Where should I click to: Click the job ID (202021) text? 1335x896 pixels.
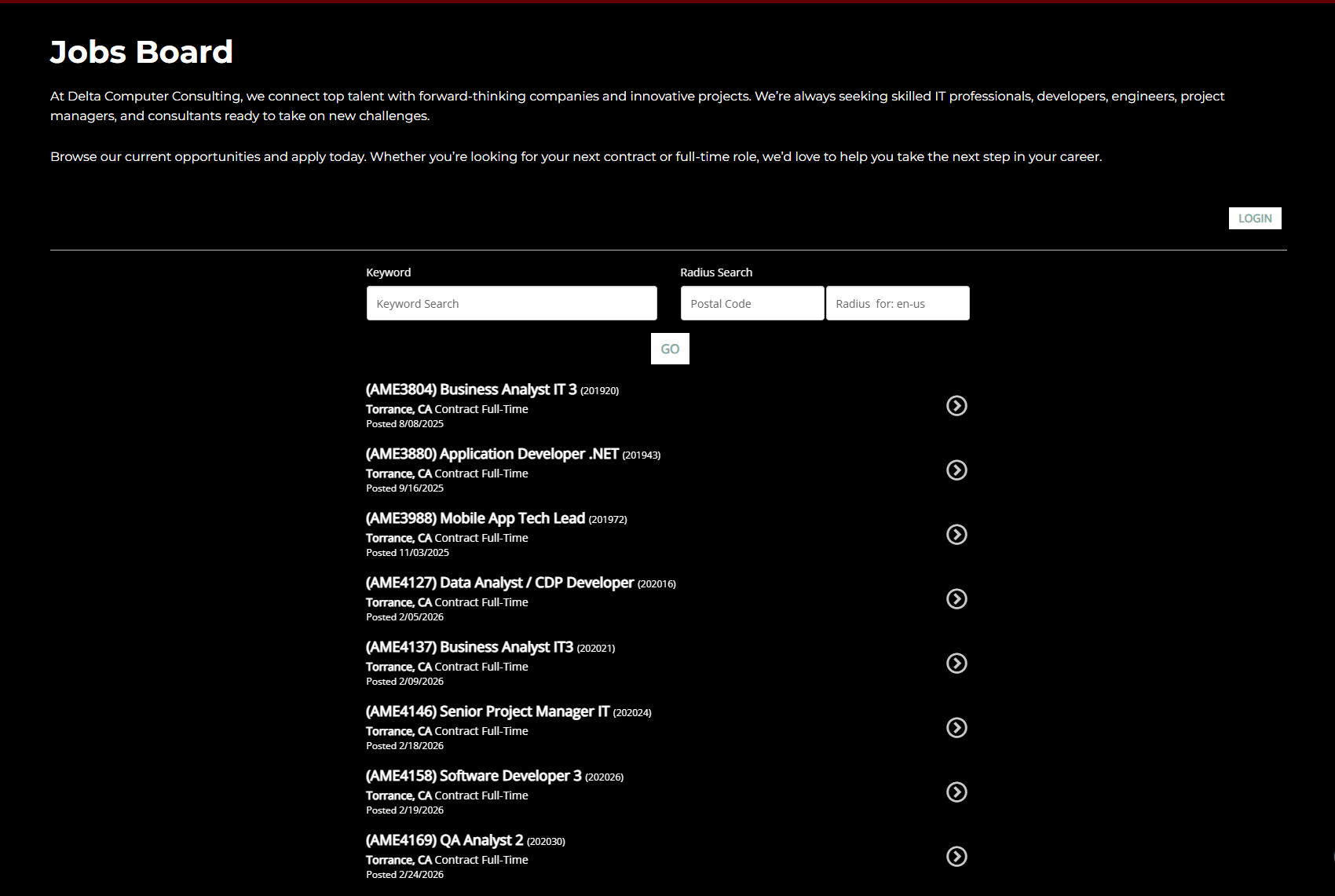coord(596,649)
